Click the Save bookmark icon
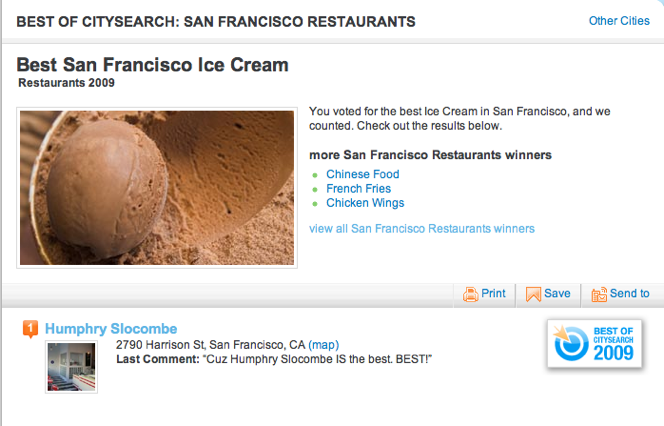The width and height of the screenshot is (664, 426). 533,294
